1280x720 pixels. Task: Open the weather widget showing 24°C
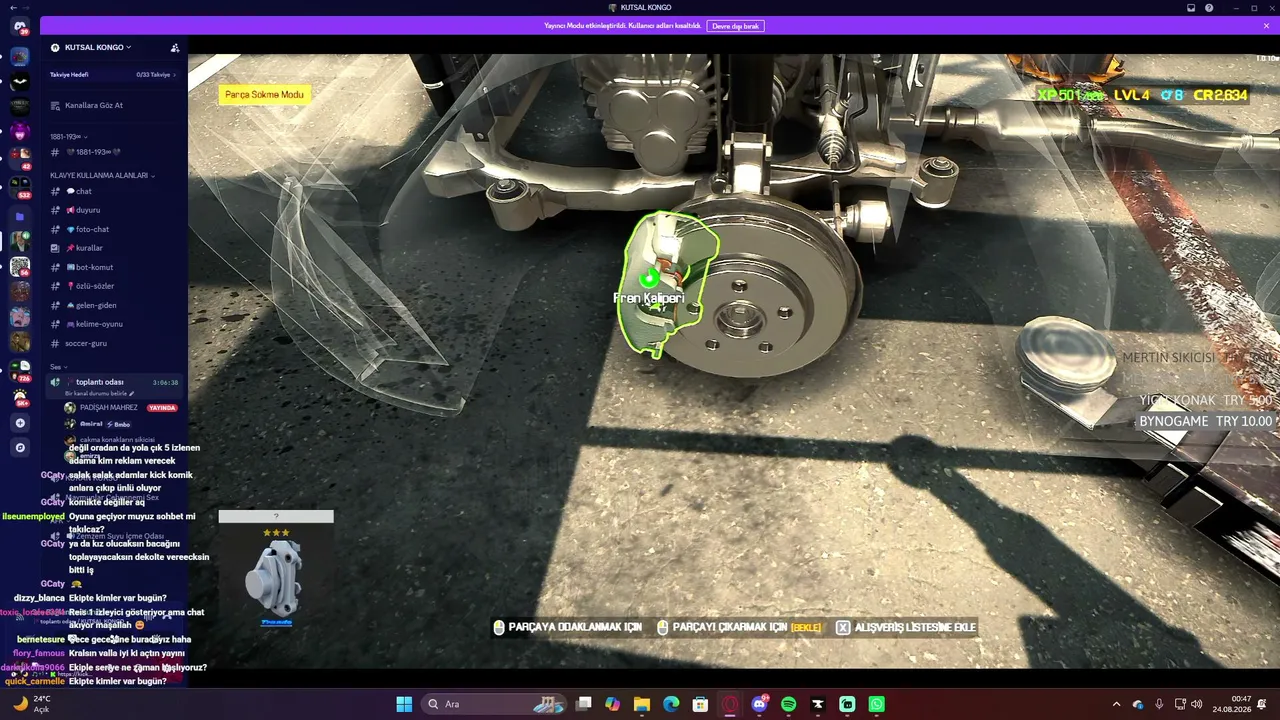click(31, 704)
